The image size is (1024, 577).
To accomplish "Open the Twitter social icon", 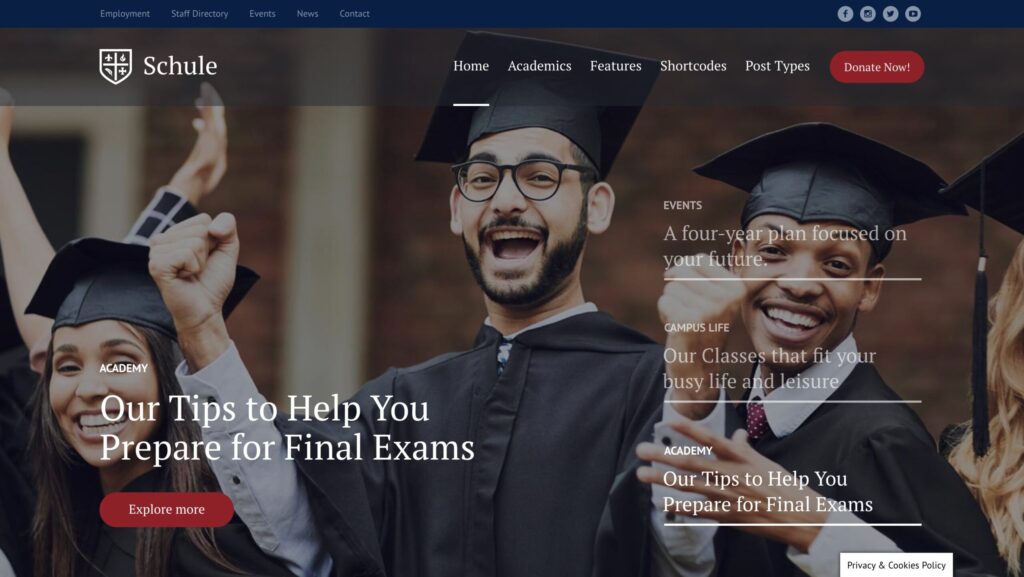I will click(x=890, y=14).
